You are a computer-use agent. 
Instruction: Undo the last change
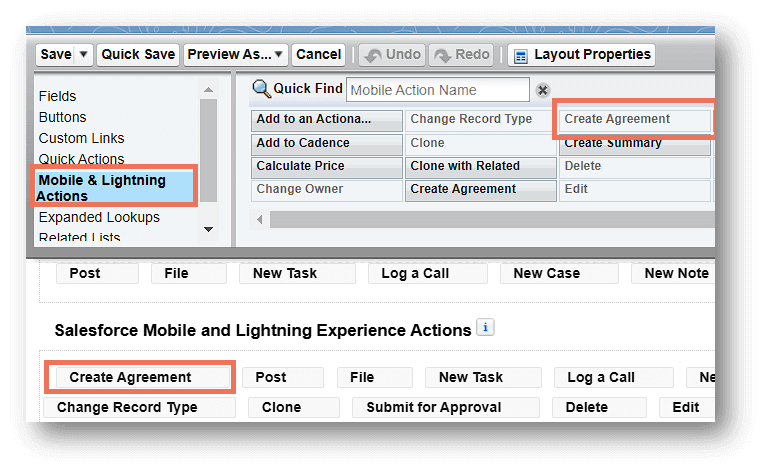pyautogui.click(x=393, y=54)
